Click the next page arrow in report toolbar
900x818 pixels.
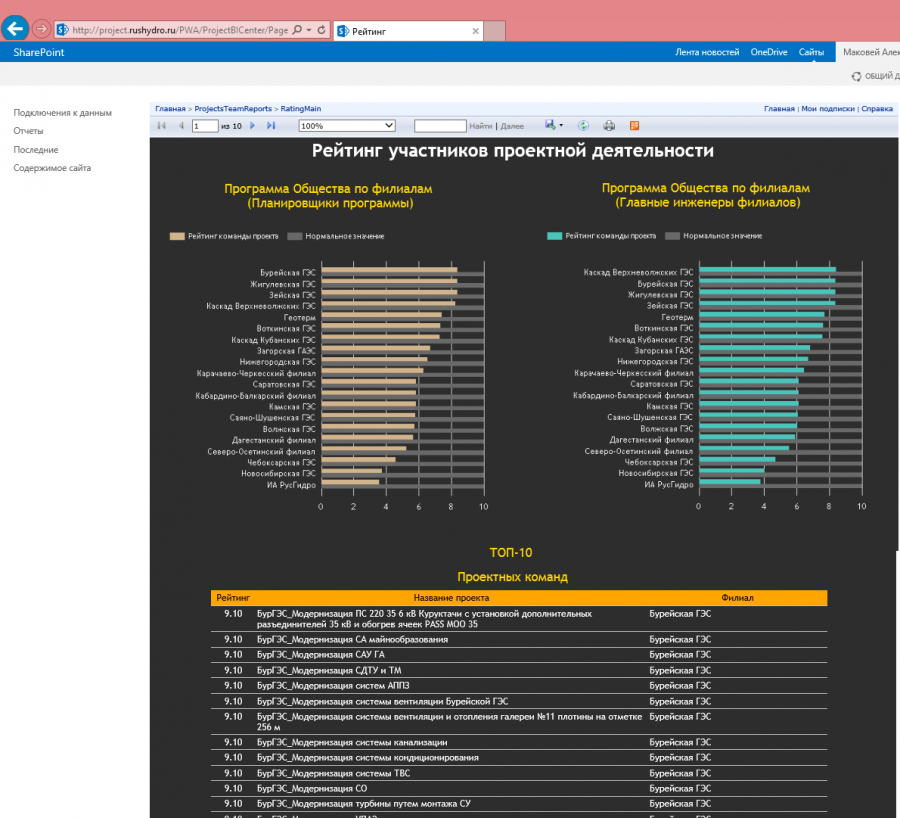pyautogui.click(x=252, y=125)
